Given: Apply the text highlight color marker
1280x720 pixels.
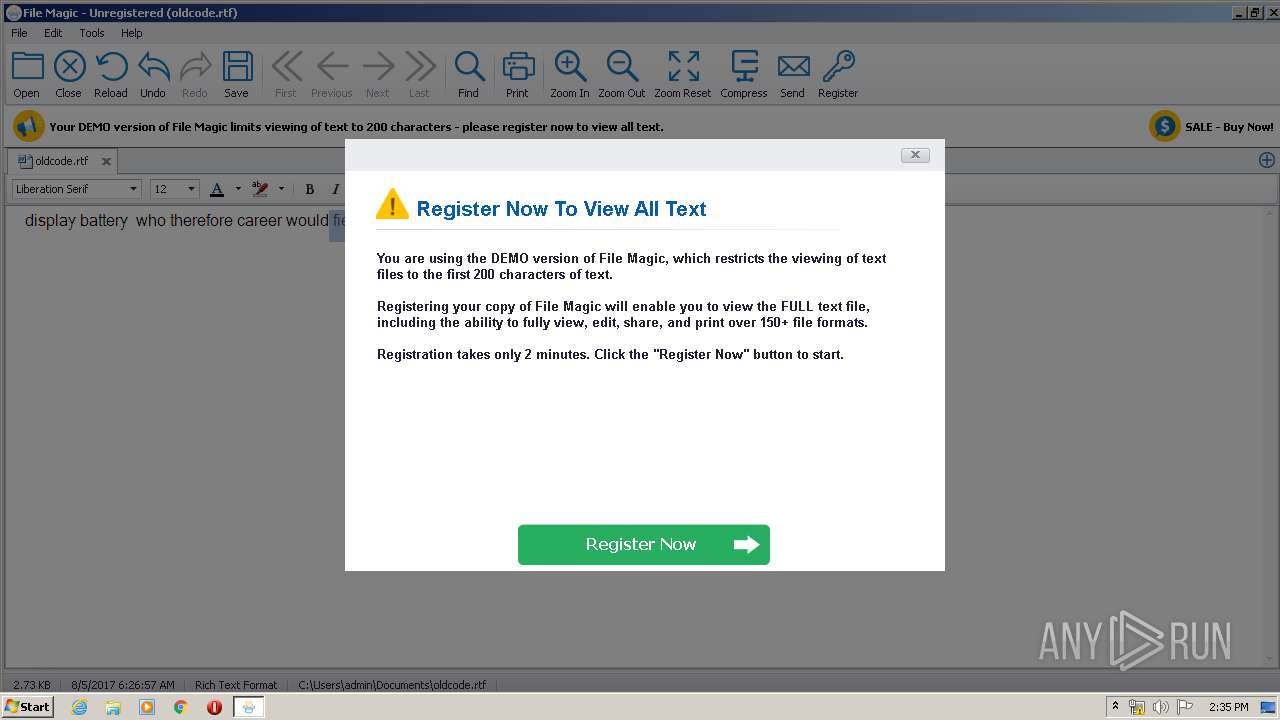Looking at the screenshot, I should [x=260, y=189].
